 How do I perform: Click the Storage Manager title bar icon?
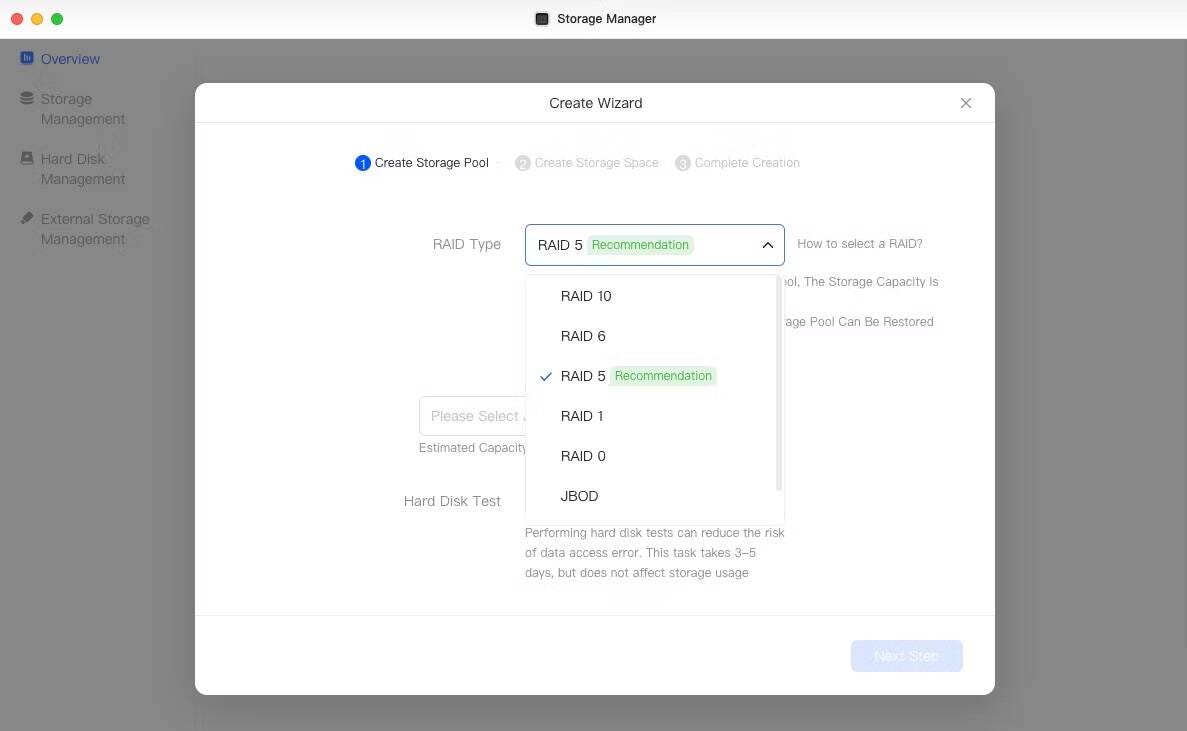point(542,19)
